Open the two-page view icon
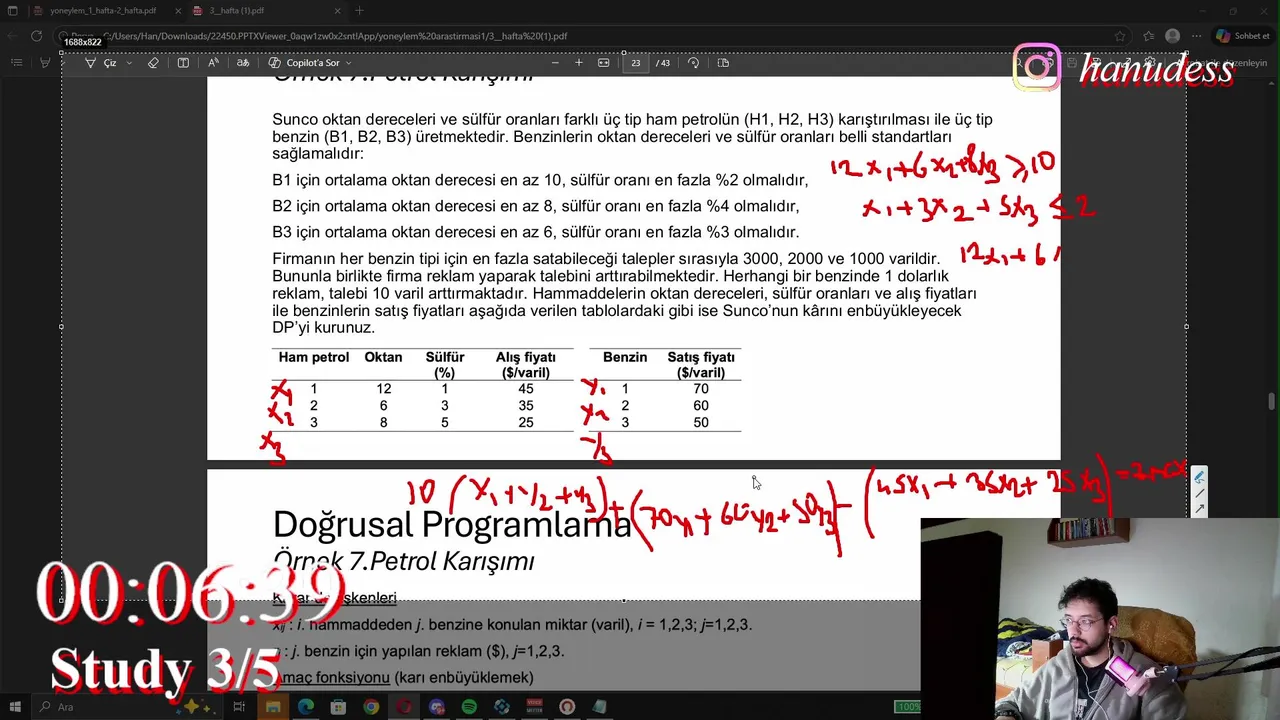The width and height of the screenshot is (1280, 720). pyautogui.click(x=723, y=63)
